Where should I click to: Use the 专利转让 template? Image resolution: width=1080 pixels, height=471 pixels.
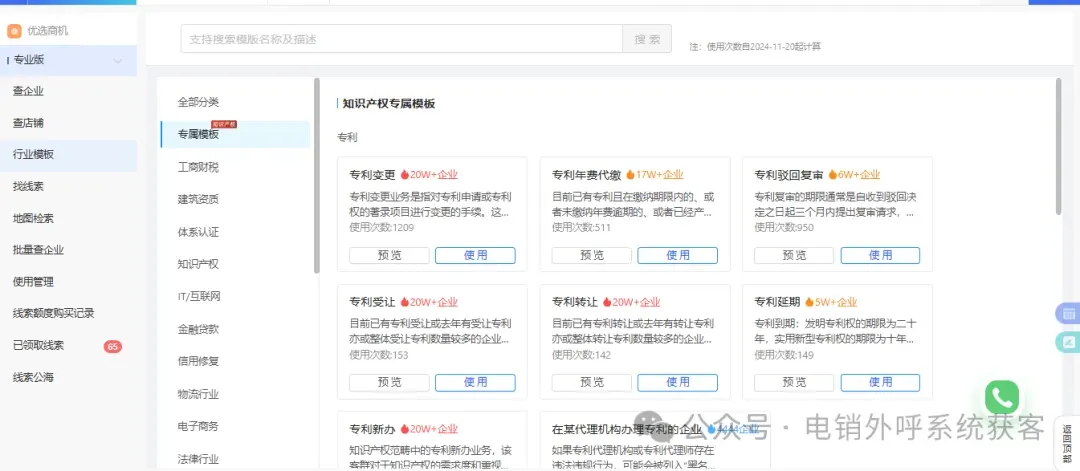678,383
